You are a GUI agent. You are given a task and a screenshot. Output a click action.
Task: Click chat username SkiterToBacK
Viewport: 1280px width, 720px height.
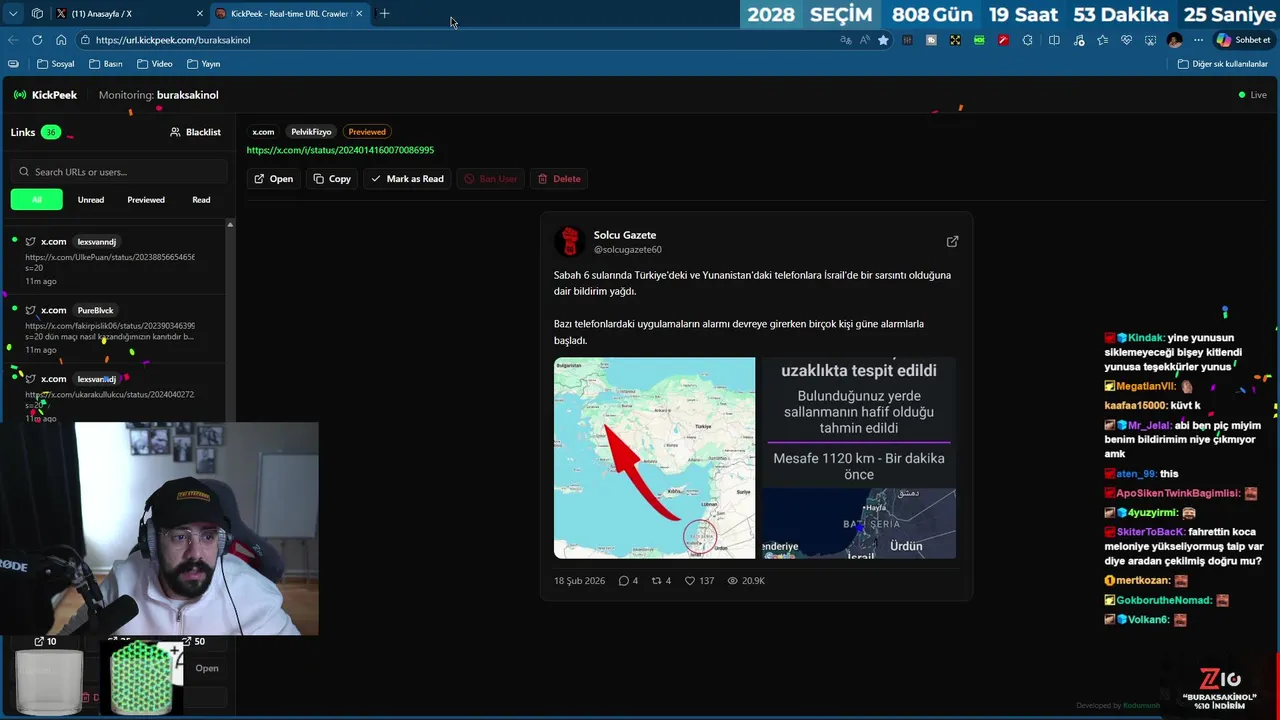1150,532
